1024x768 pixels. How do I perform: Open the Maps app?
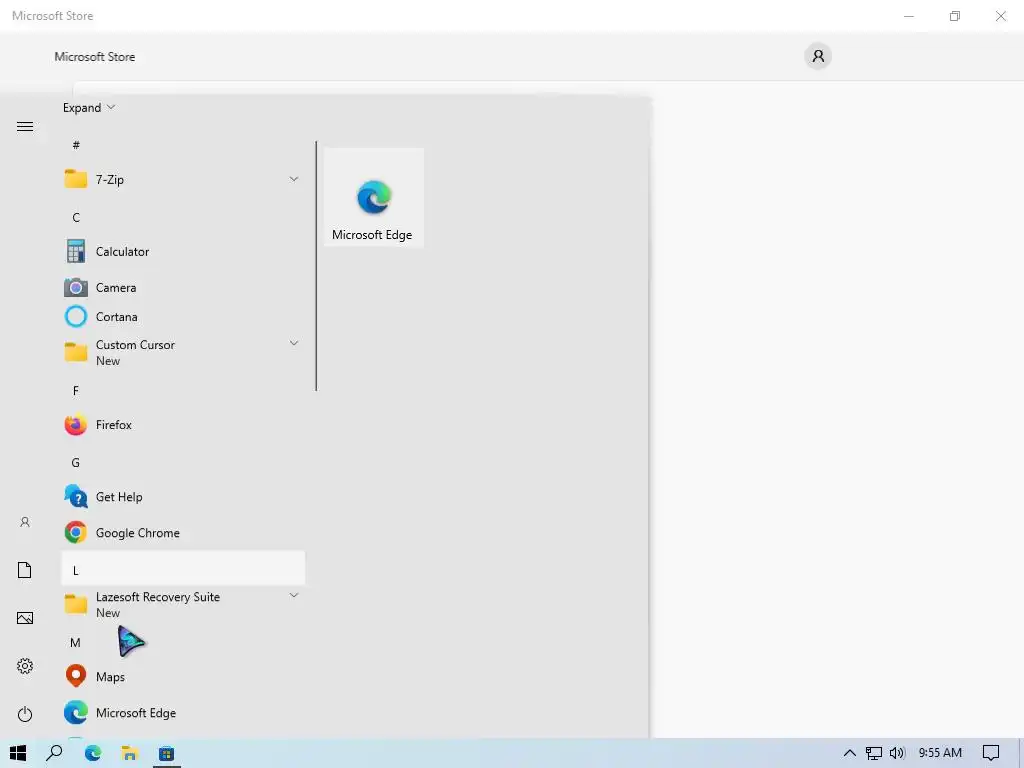pos(183,677)
